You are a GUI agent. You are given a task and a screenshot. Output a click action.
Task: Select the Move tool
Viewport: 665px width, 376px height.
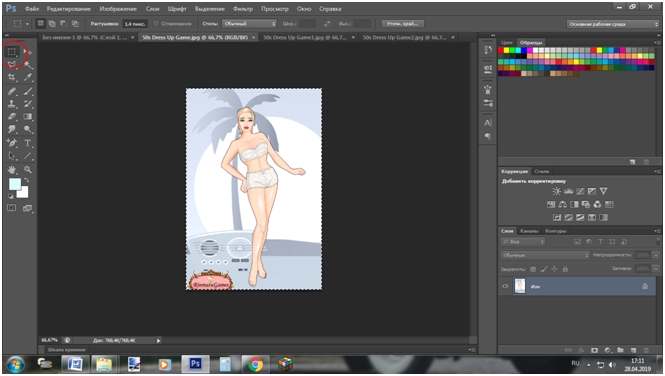[28, 52]
